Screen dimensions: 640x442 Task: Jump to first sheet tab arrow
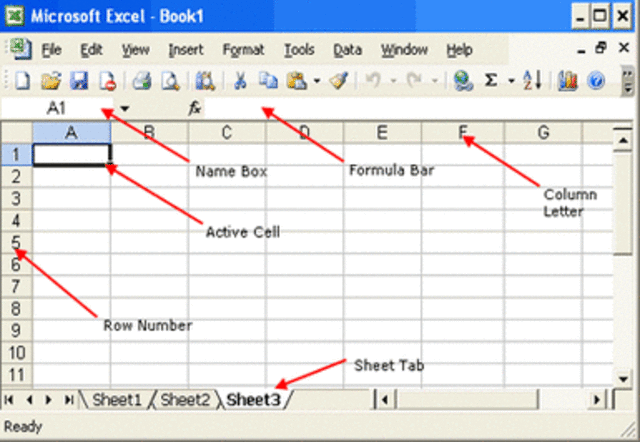[x=9, y=400]
